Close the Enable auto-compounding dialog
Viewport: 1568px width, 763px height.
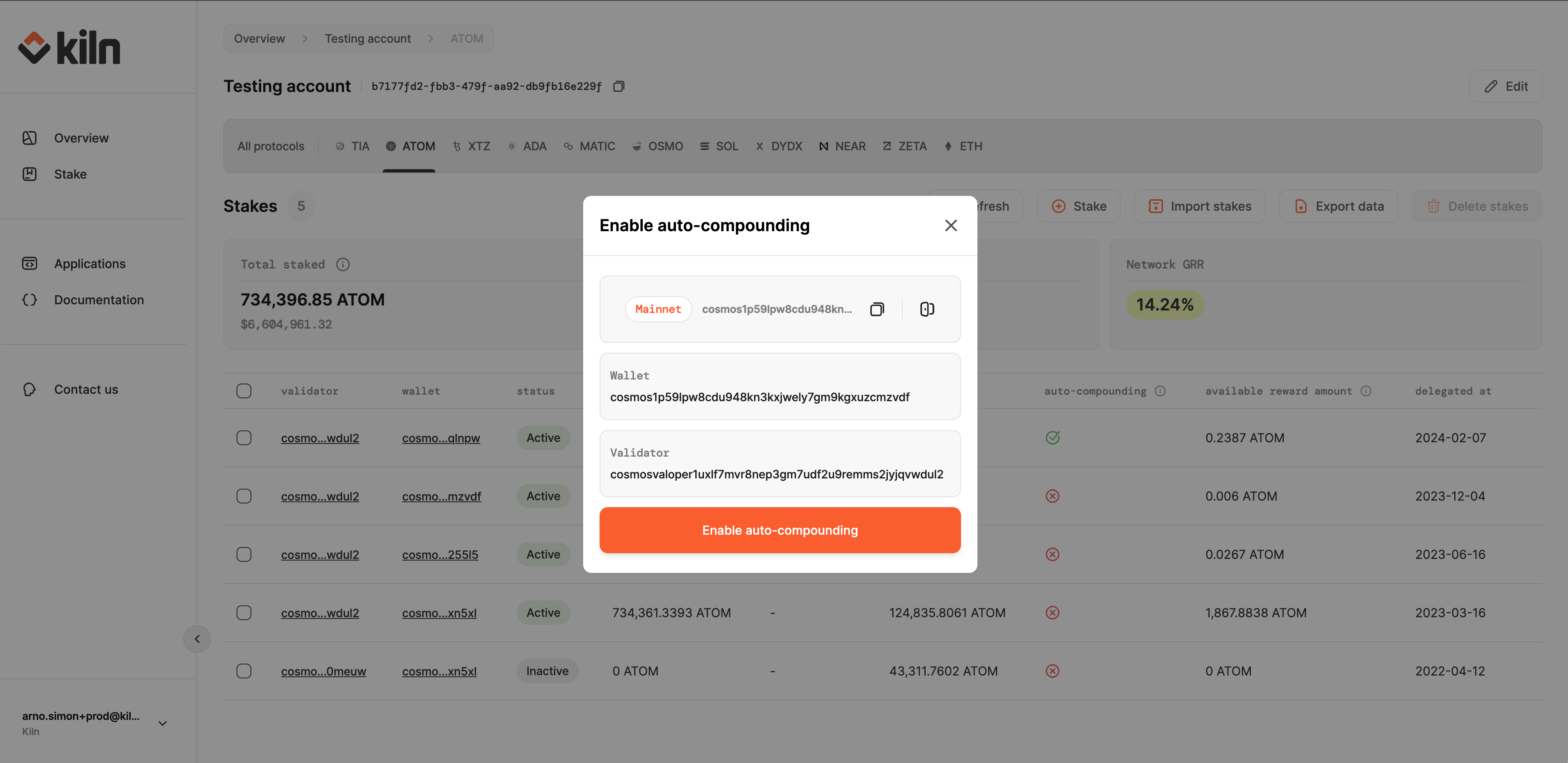(951, 226)
